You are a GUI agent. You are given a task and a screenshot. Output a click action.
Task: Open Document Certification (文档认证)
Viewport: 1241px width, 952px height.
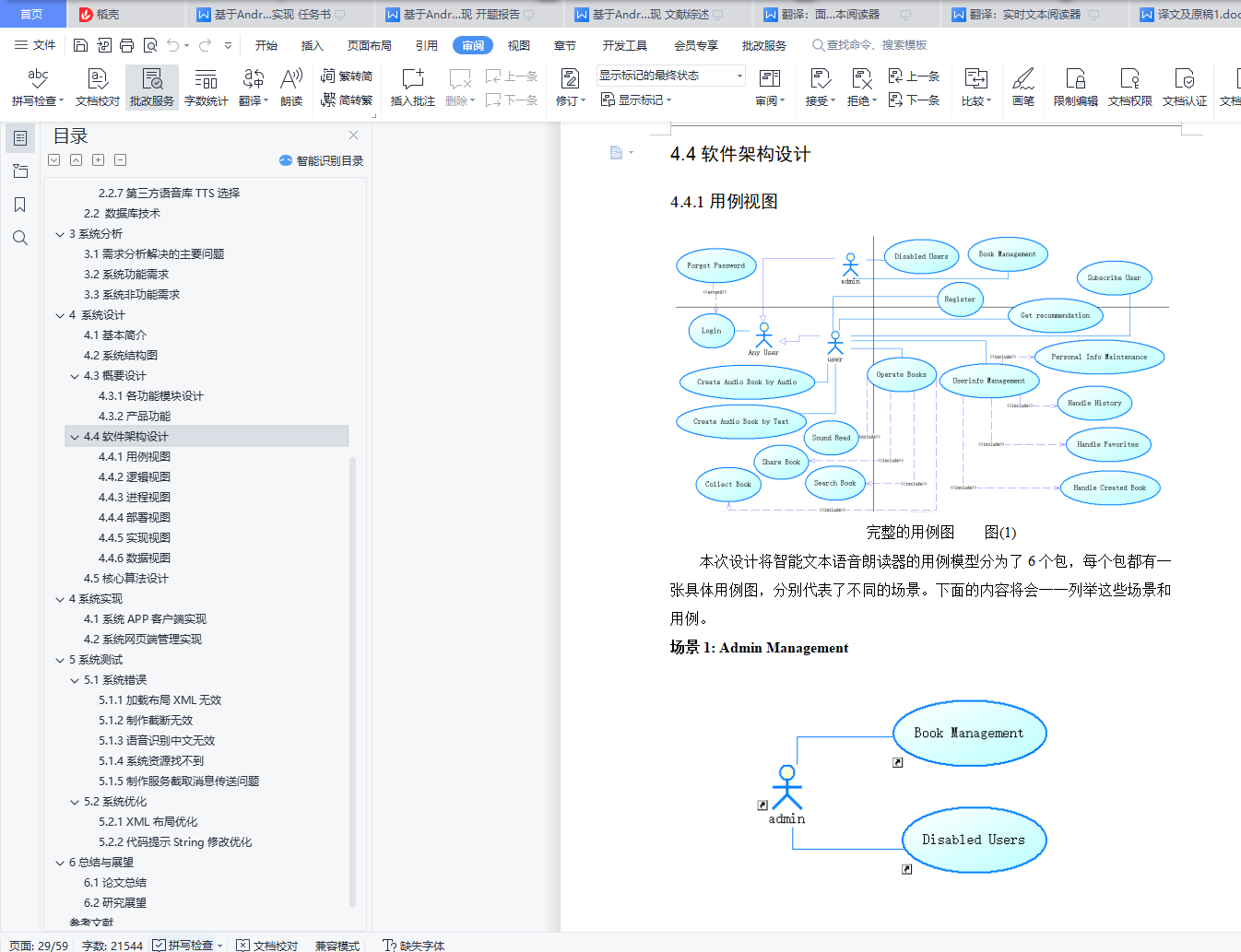[x=1185, y=88]
